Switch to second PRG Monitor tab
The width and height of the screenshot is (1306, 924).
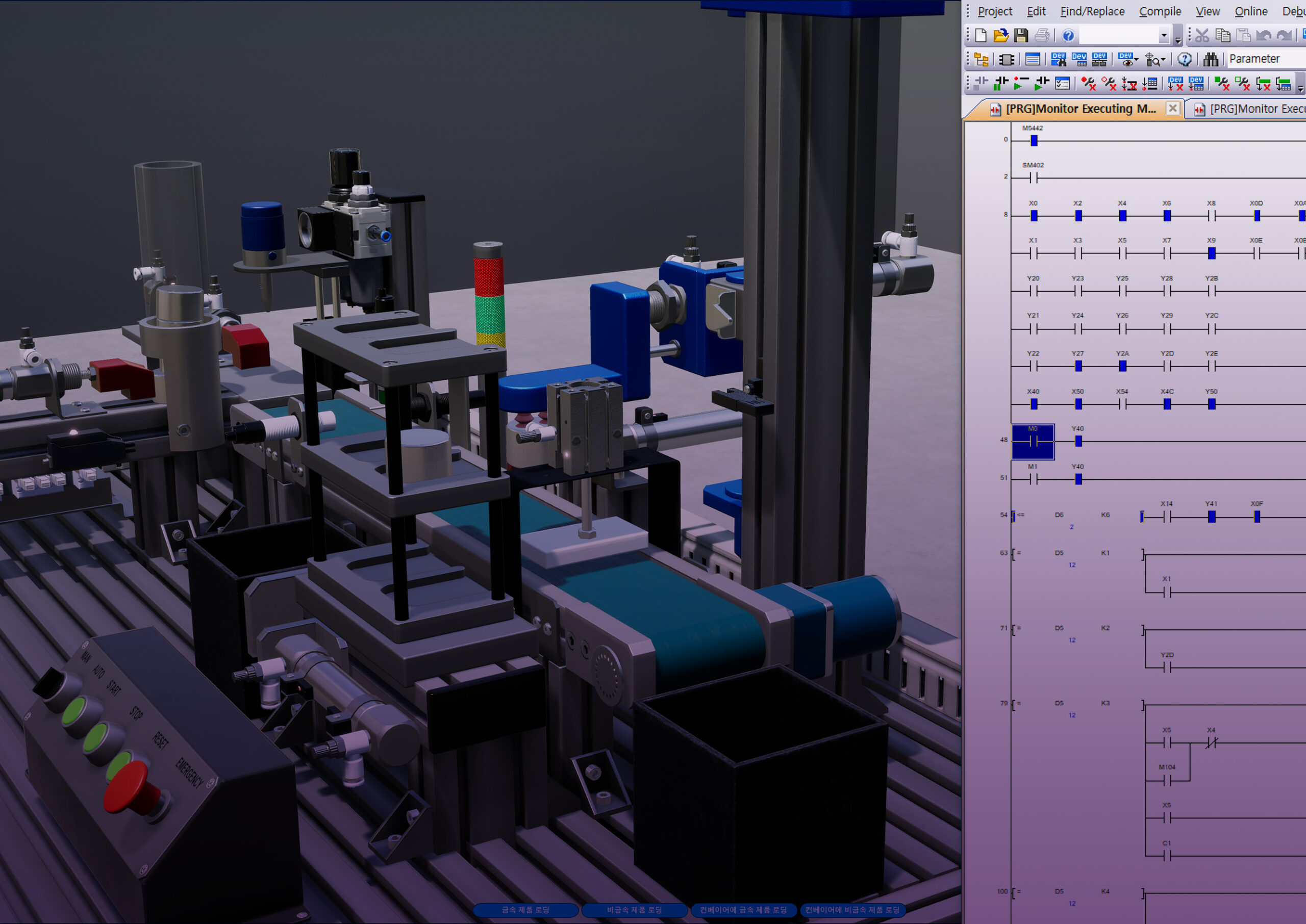pos(1249,109)
